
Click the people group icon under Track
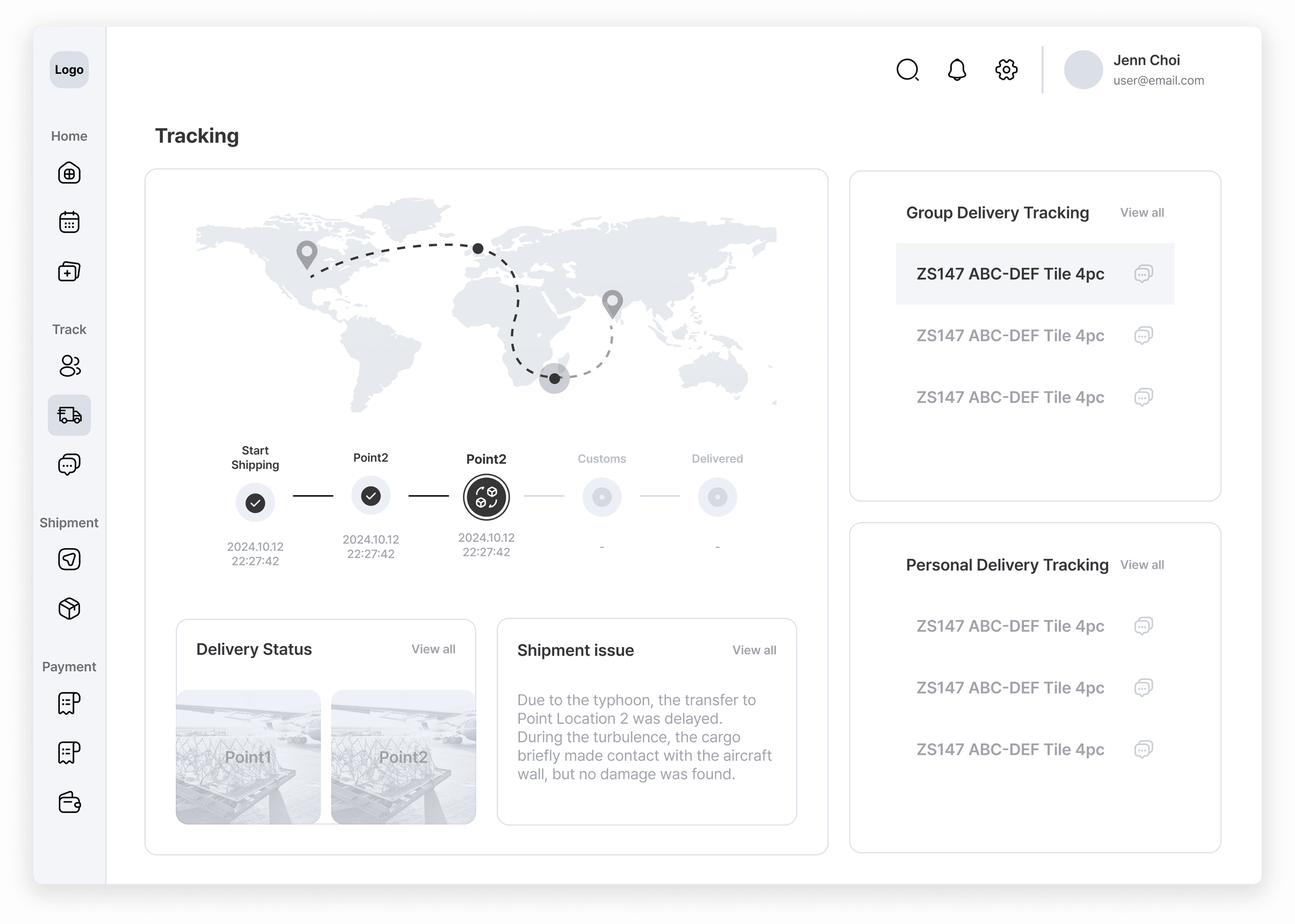pos(70,366)
